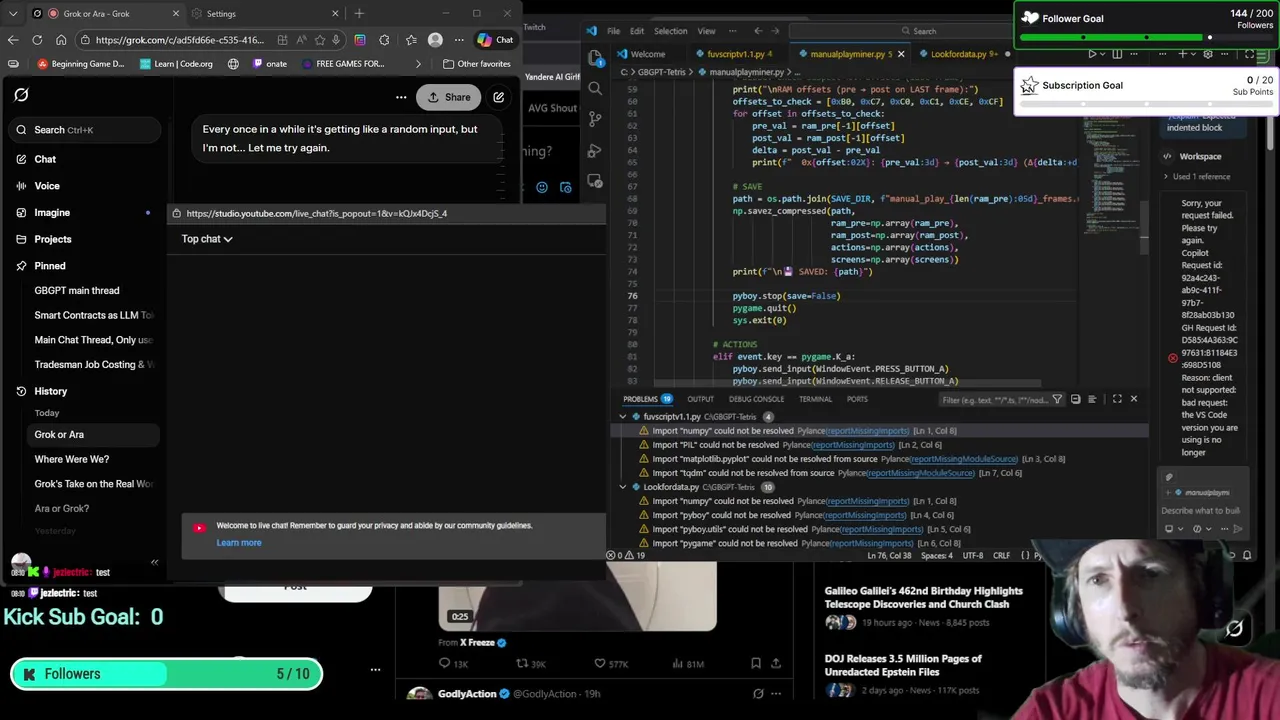1280x720 pixels.
Task: Click Learn more link in live chat
Action: coord(239,543)
